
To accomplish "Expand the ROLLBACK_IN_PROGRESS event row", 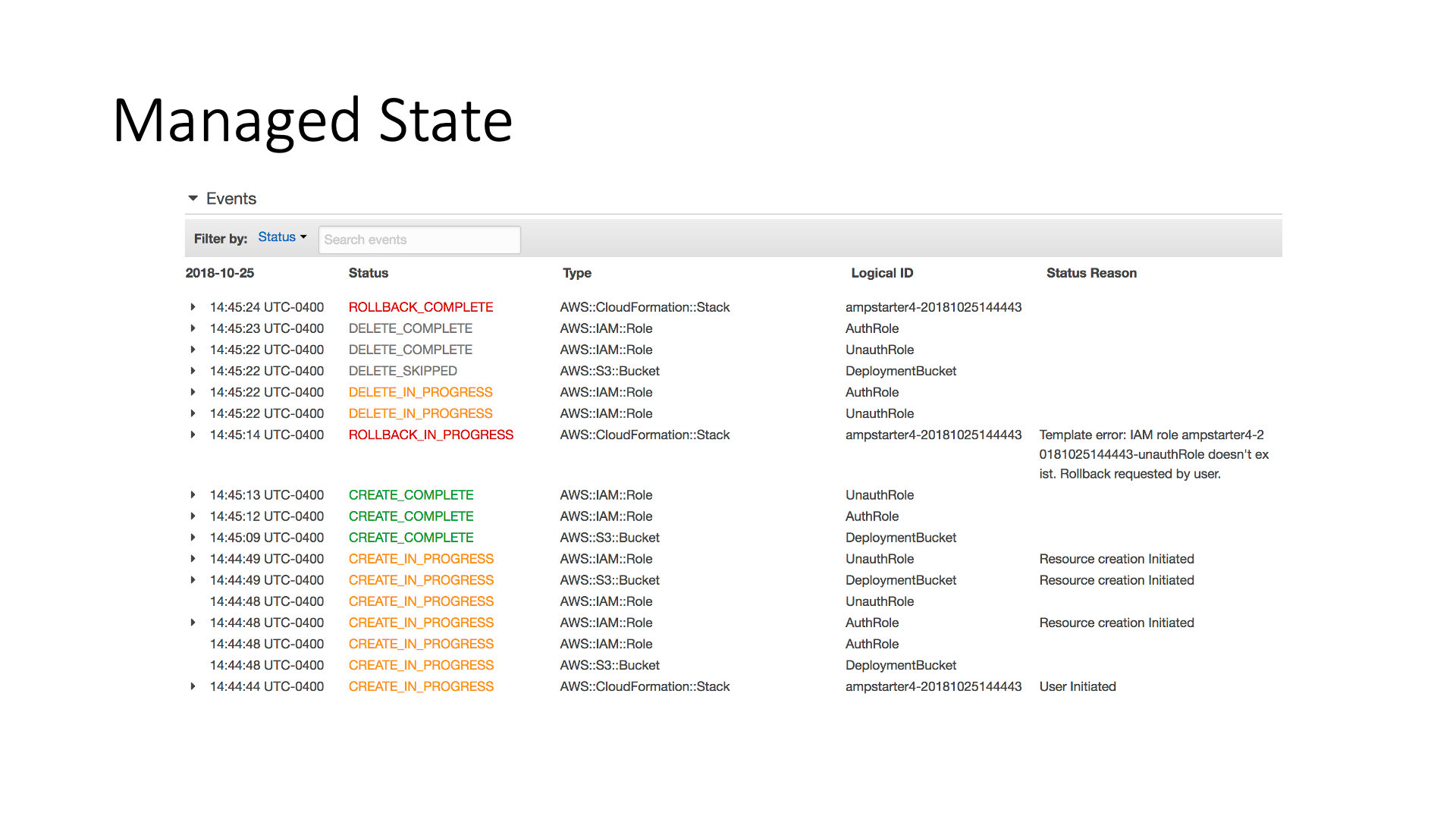I will pos(193,435).
